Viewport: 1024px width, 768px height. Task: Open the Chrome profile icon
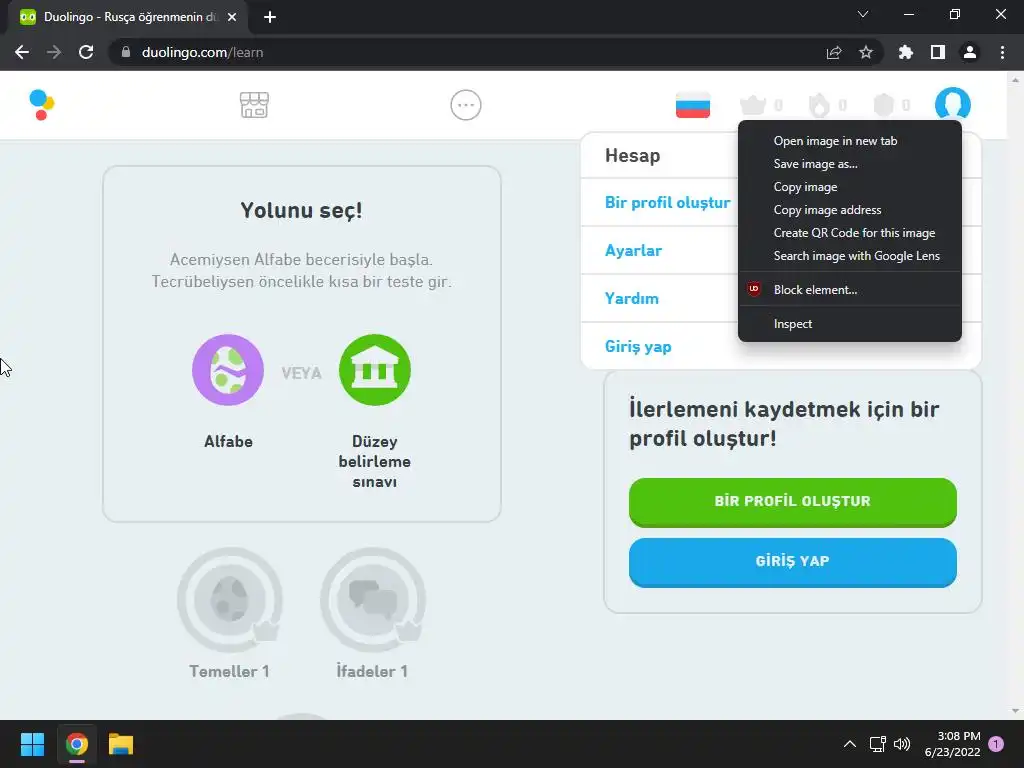pos(970,52)
